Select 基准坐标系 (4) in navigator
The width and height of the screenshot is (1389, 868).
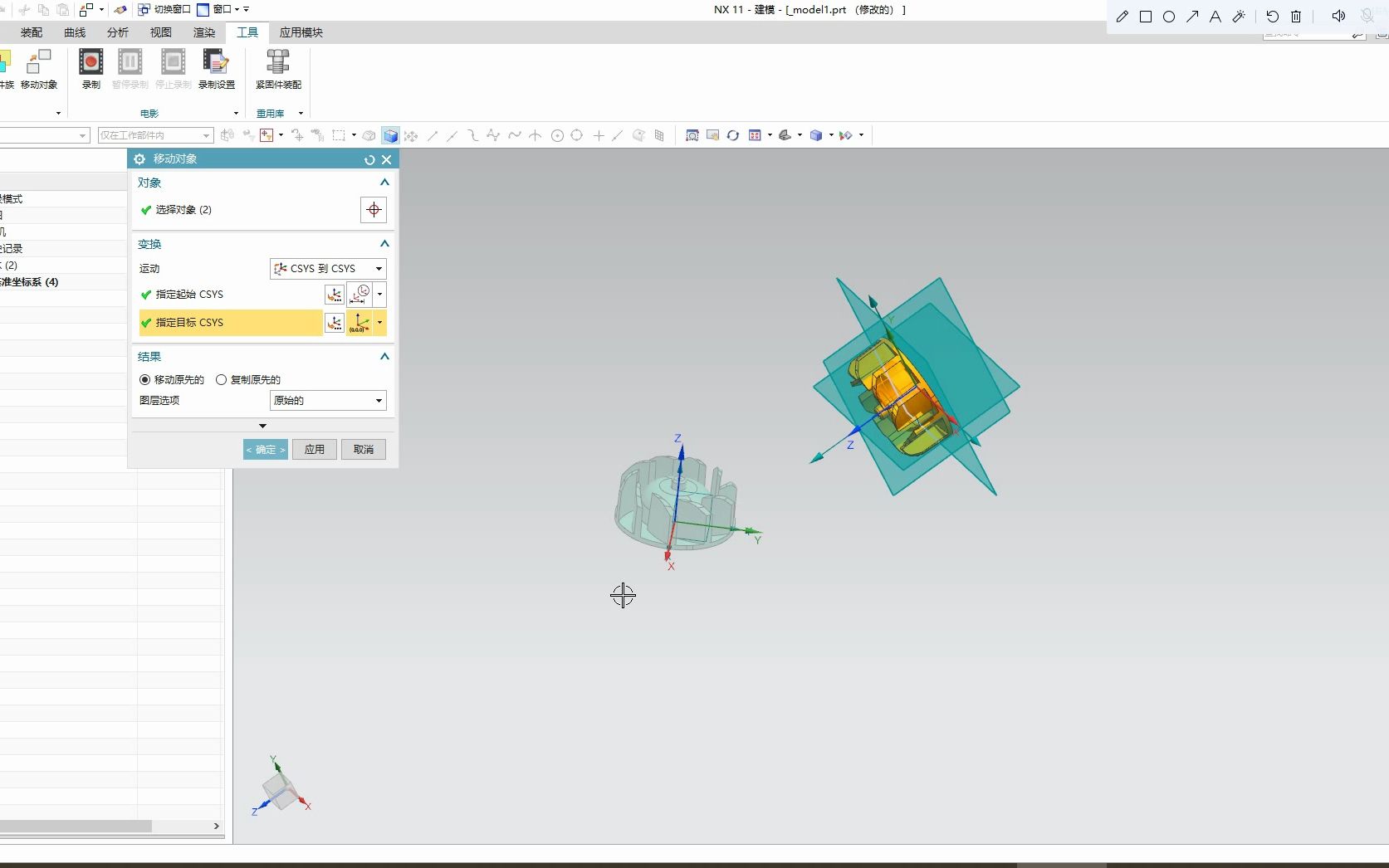tap(30, 282)
